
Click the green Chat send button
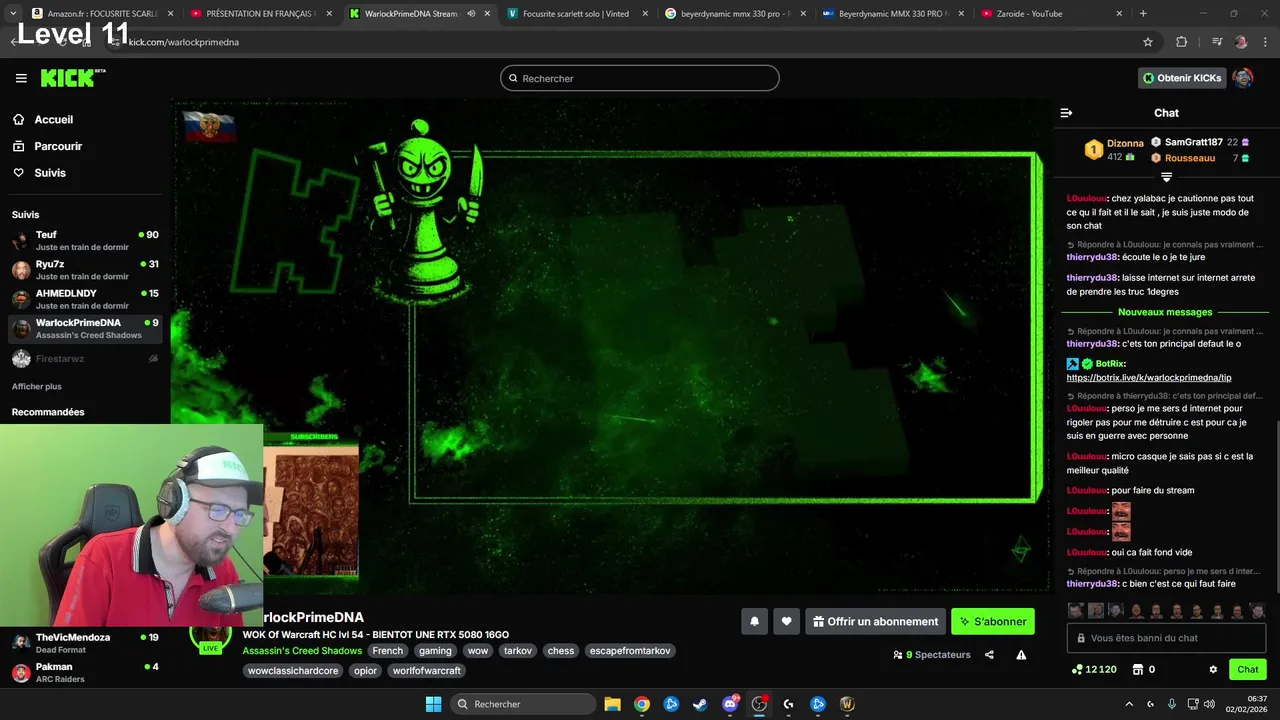pos(1248,669)
